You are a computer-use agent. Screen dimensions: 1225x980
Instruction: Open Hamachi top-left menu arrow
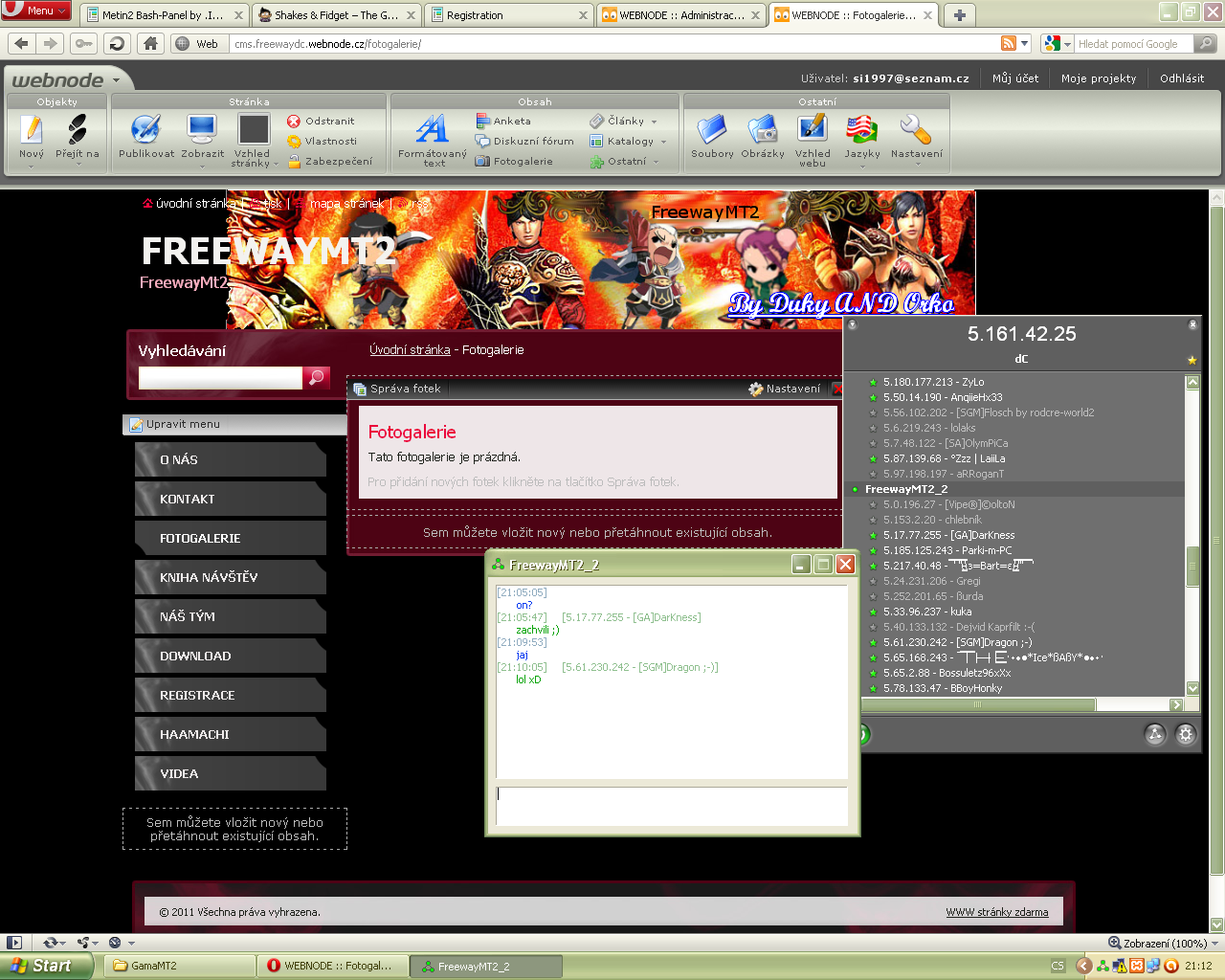click(852, 324)
